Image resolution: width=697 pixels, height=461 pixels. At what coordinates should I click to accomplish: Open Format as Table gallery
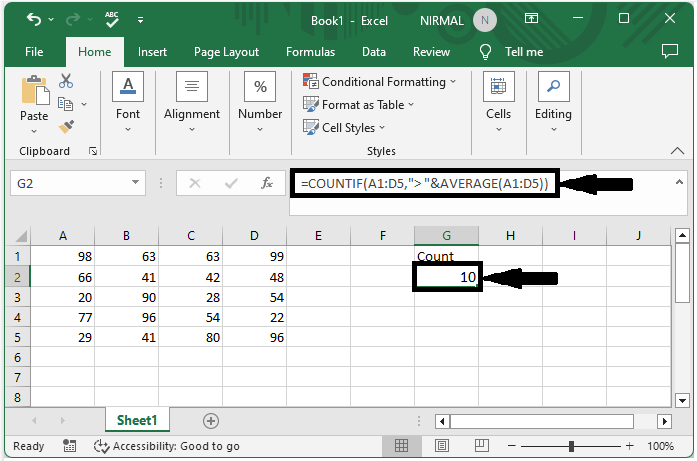point(358,105)
